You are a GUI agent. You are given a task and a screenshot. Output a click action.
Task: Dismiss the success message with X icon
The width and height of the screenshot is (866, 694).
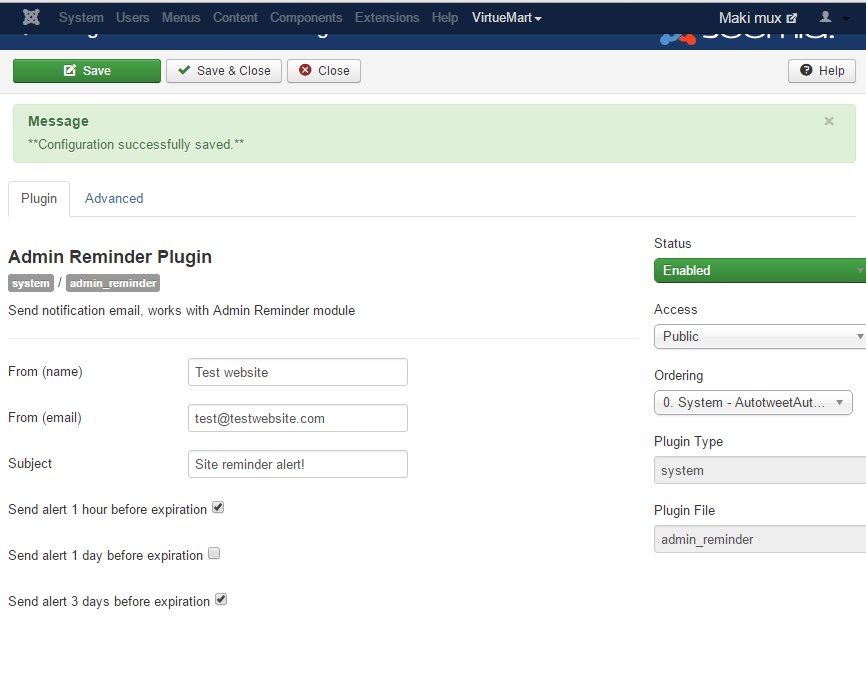coord(828,121)
